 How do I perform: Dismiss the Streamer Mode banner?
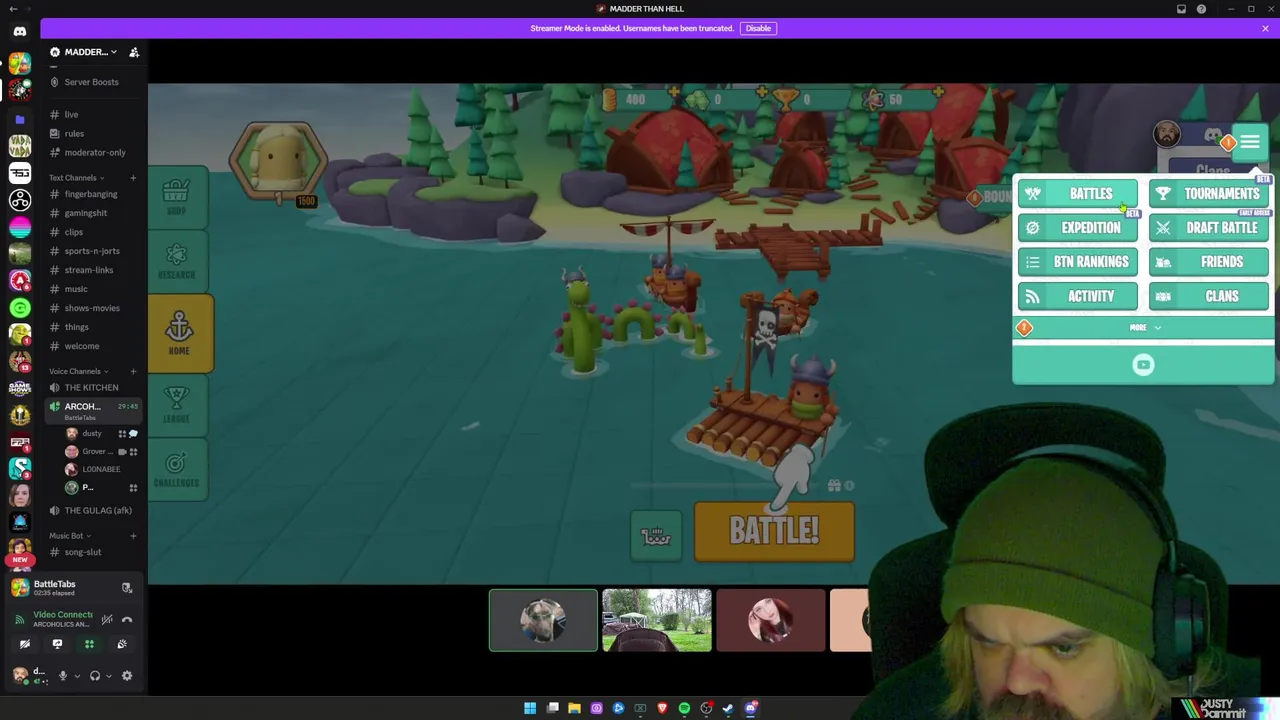(1265, 28)
